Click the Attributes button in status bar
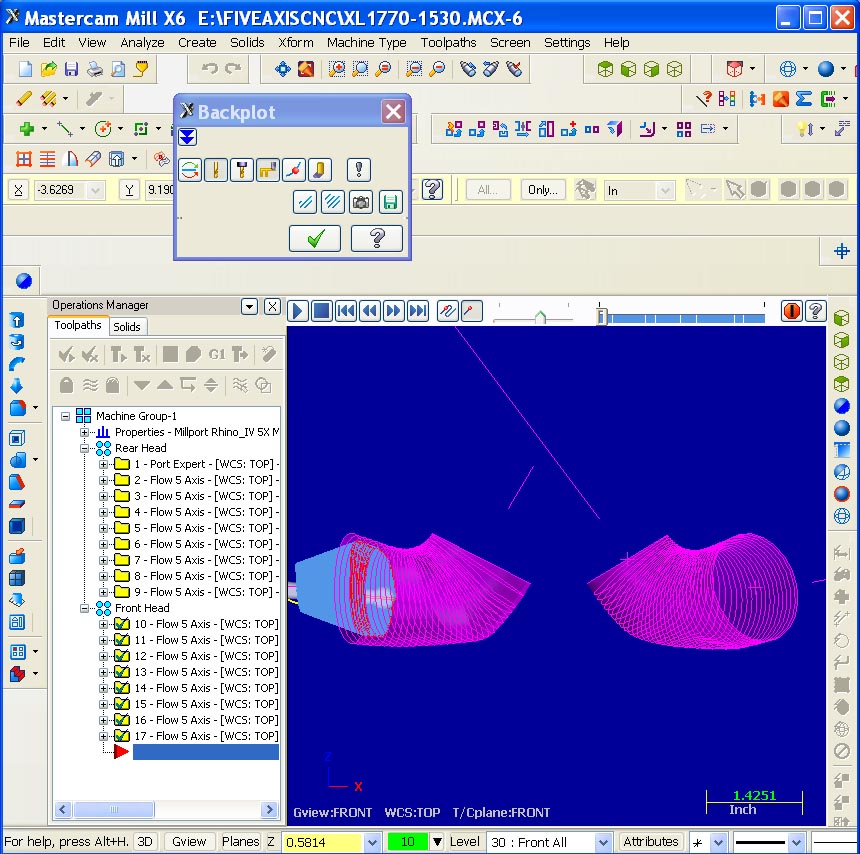The width and height of the screenshot is (860, 854). tap(650, 842)
